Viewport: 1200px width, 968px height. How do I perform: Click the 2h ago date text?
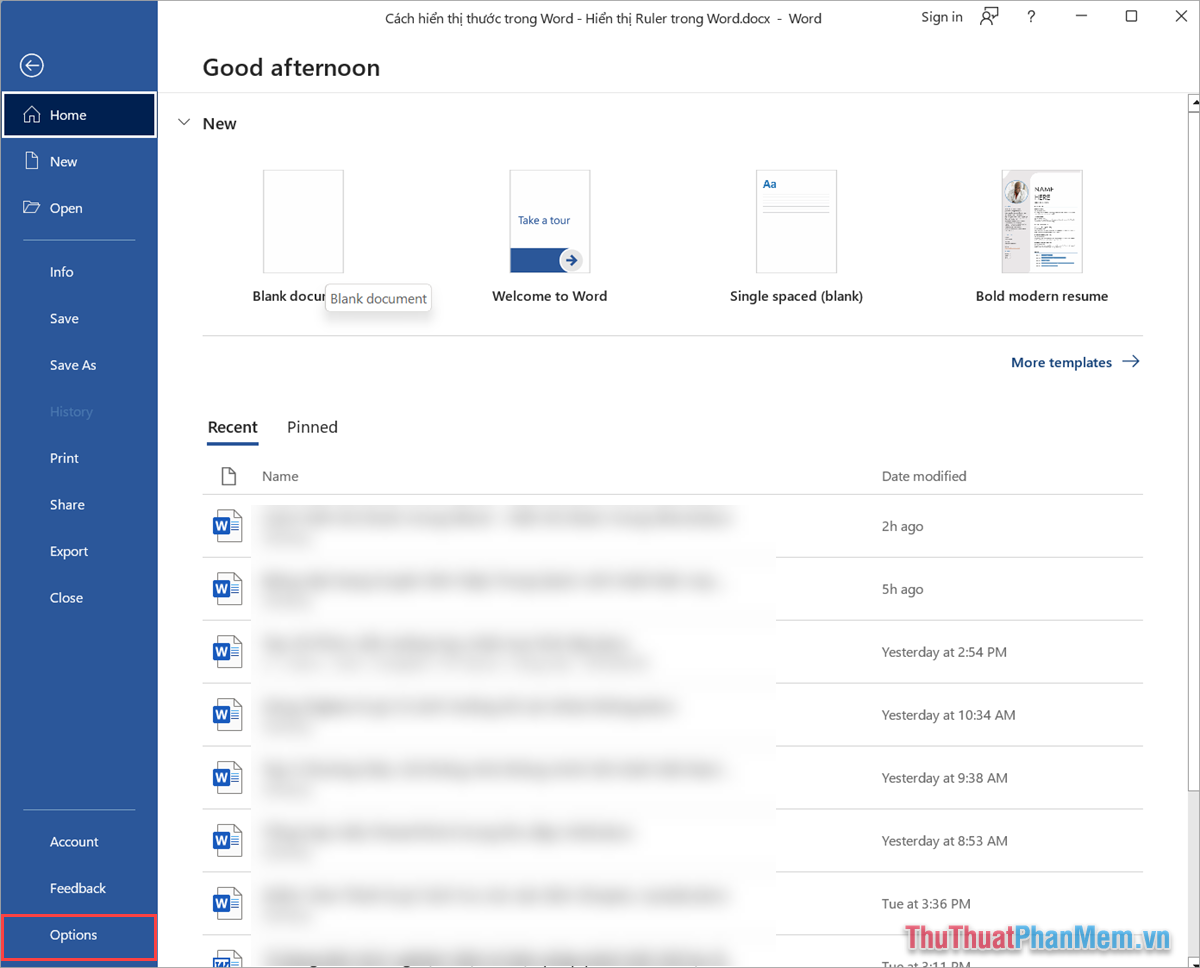902,526
